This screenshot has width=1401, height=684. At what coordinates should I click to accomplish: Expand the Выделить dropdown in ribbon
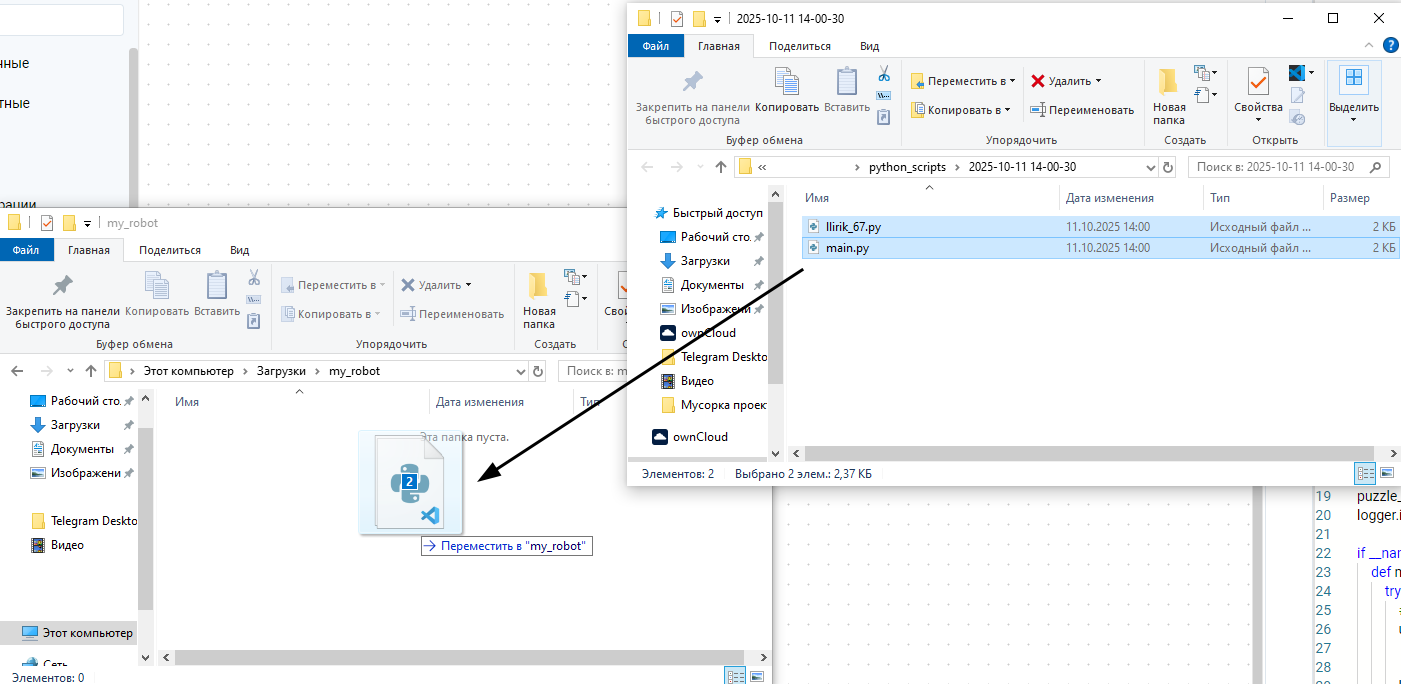pyautogui.click(x=1353, y=120)
